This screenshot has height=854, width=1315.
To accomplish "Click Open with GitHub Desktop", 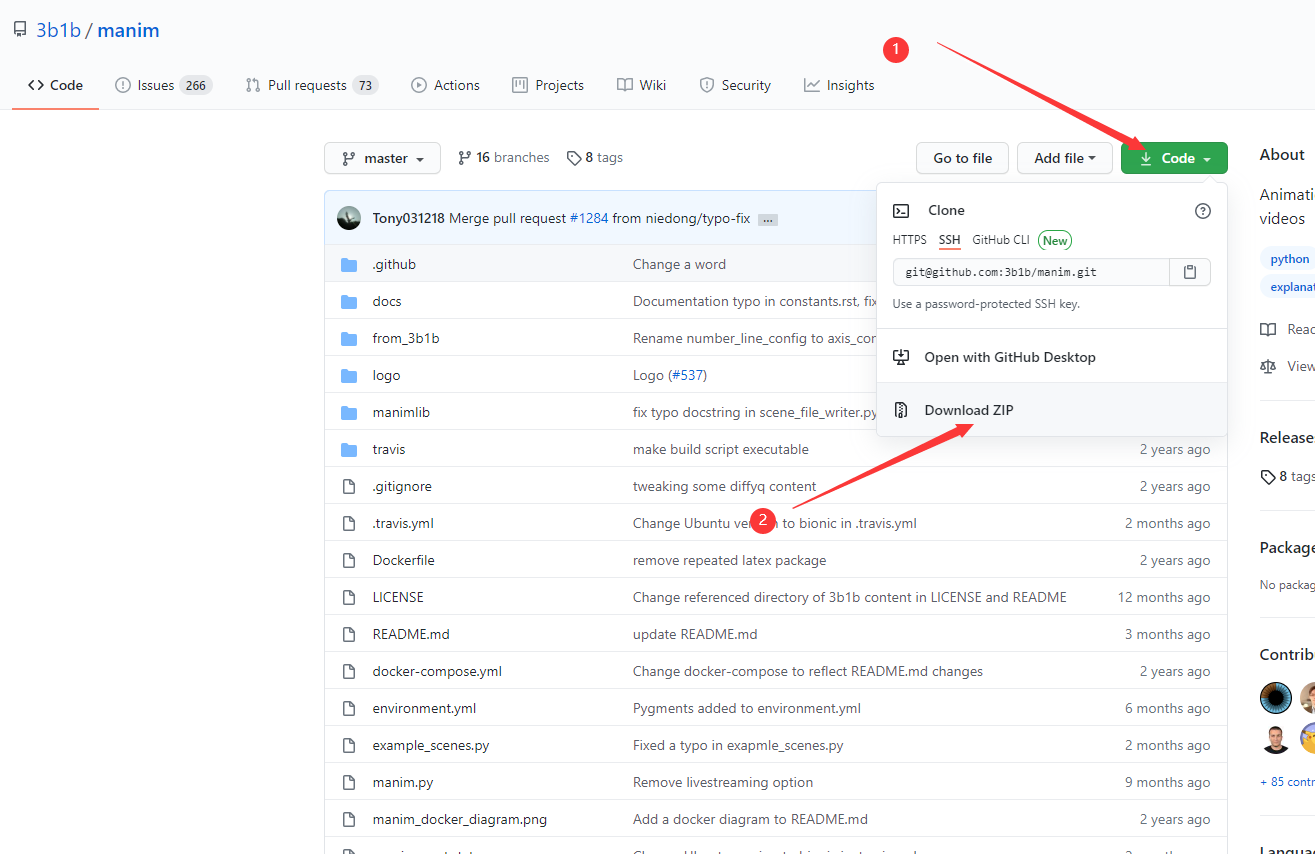I will point(1010,357).
